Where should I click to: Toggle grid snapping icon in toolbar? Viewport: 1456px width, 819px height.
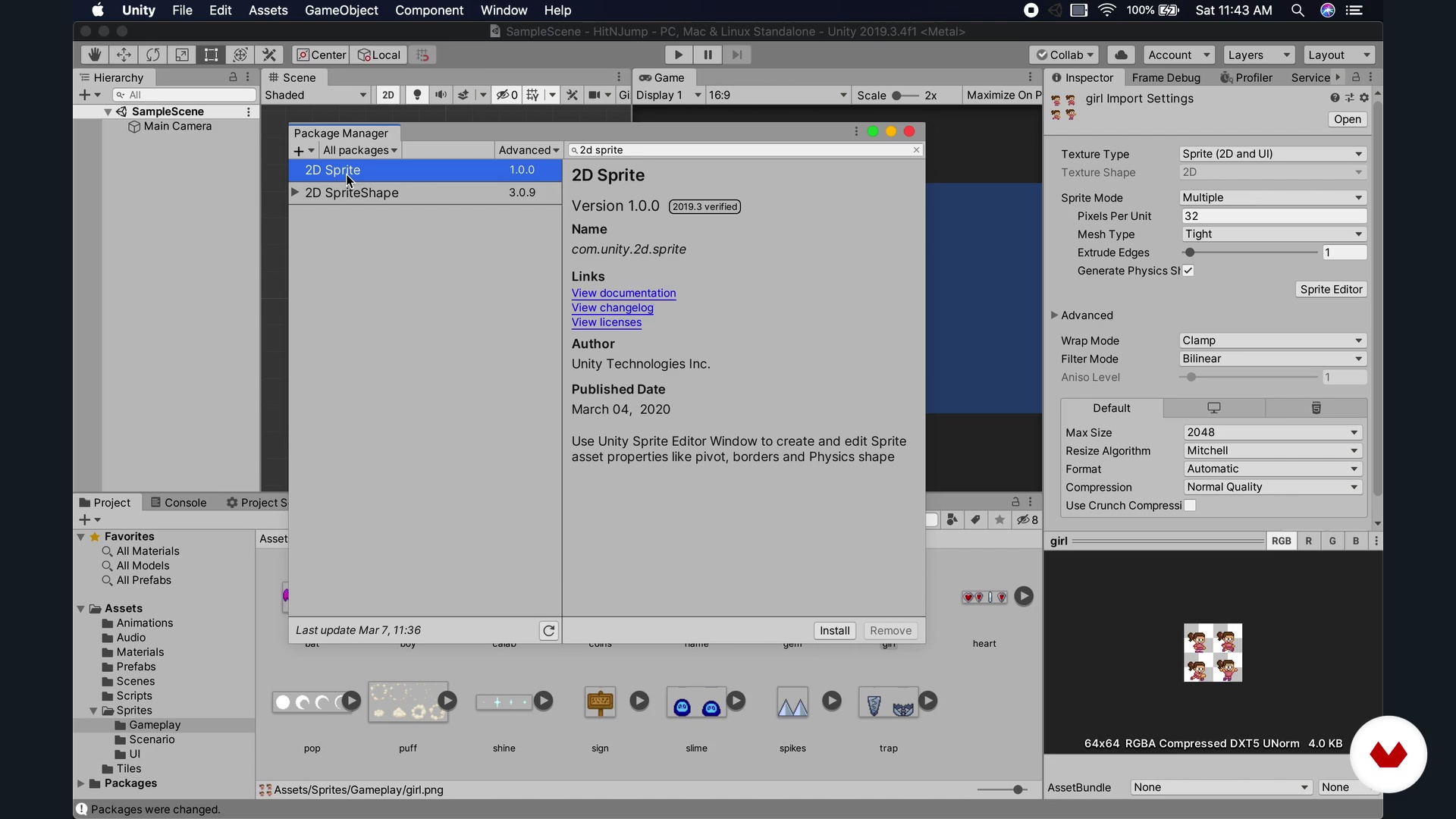423,55
